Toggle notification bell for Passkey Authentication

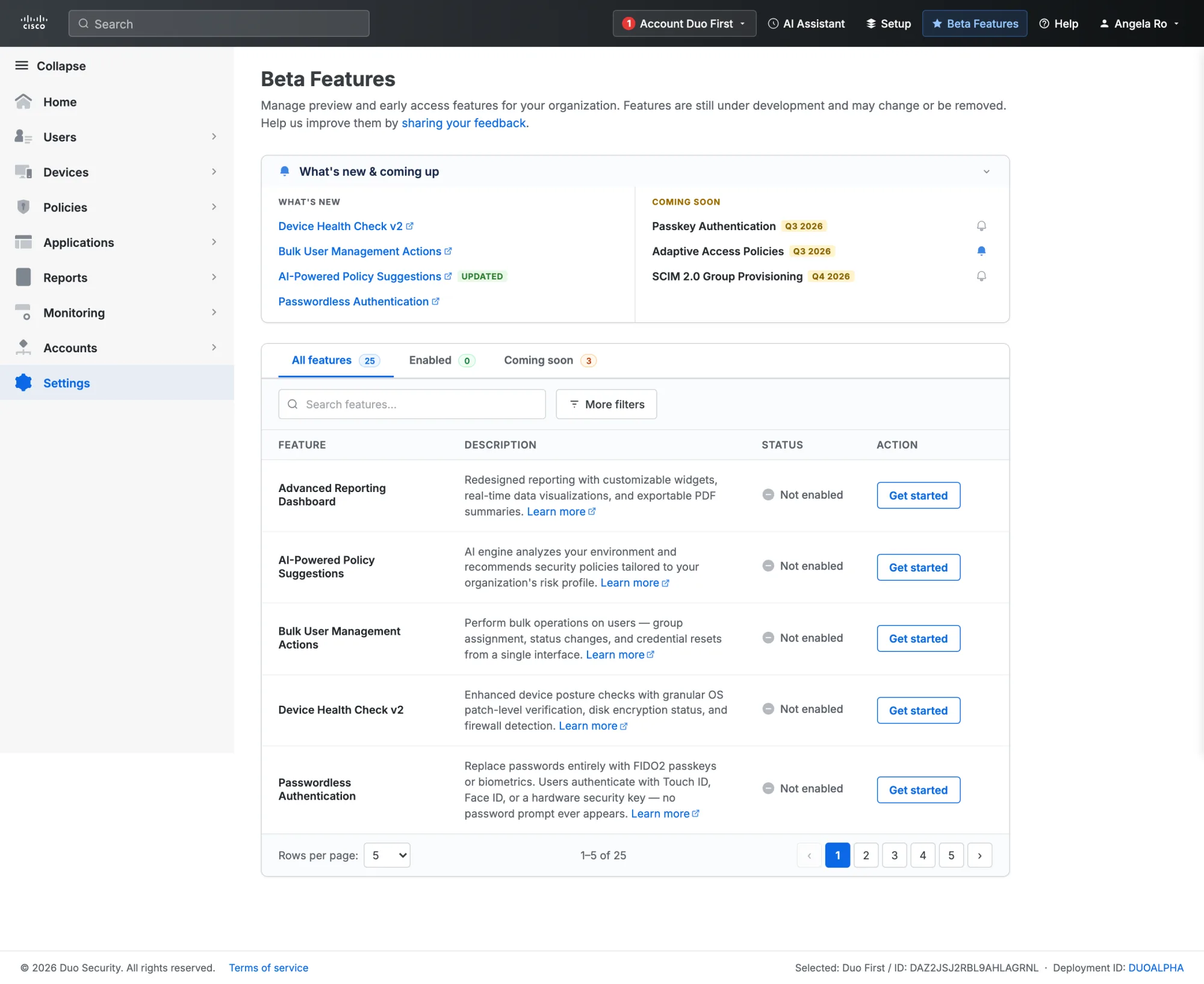981,226
